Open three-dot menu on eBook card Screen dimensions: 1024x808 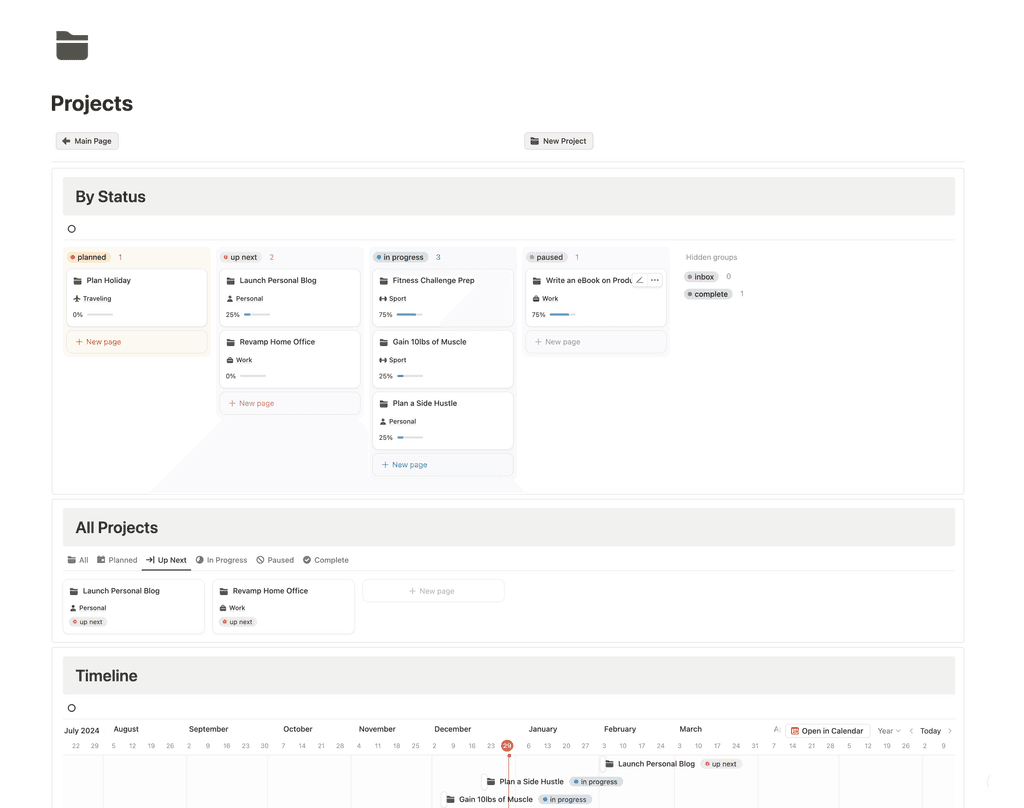pos(655,280)
